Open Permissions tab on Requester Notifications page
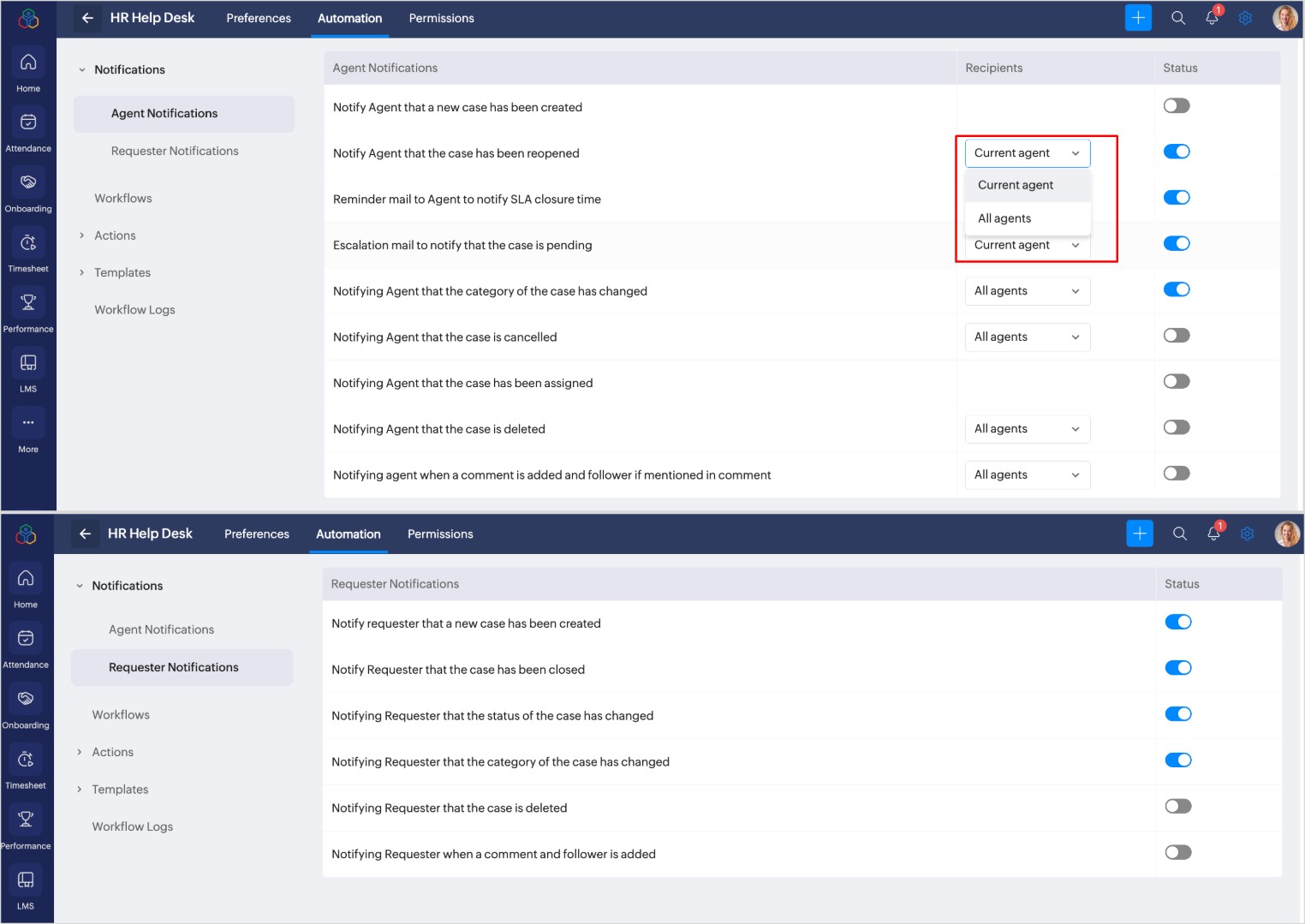Image resolution: width=1305 pixels, height=924 pixels. (440, 534)
